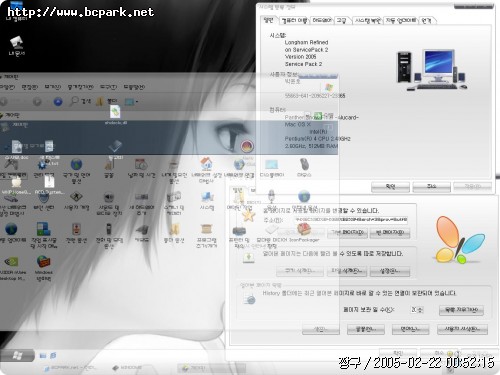Screen dimensions: 500x375
Task: Click Colors (색) button in Internet Options
Action: click(x=321, y=329)
